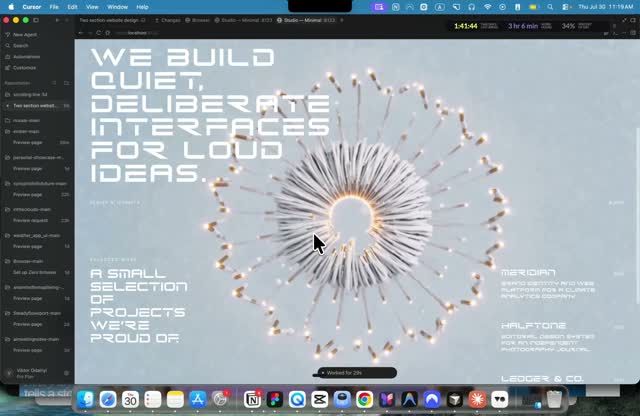Click the settings icon beside the account name
The width and height of the screenshot is (640, 416).
click(66, 373)
